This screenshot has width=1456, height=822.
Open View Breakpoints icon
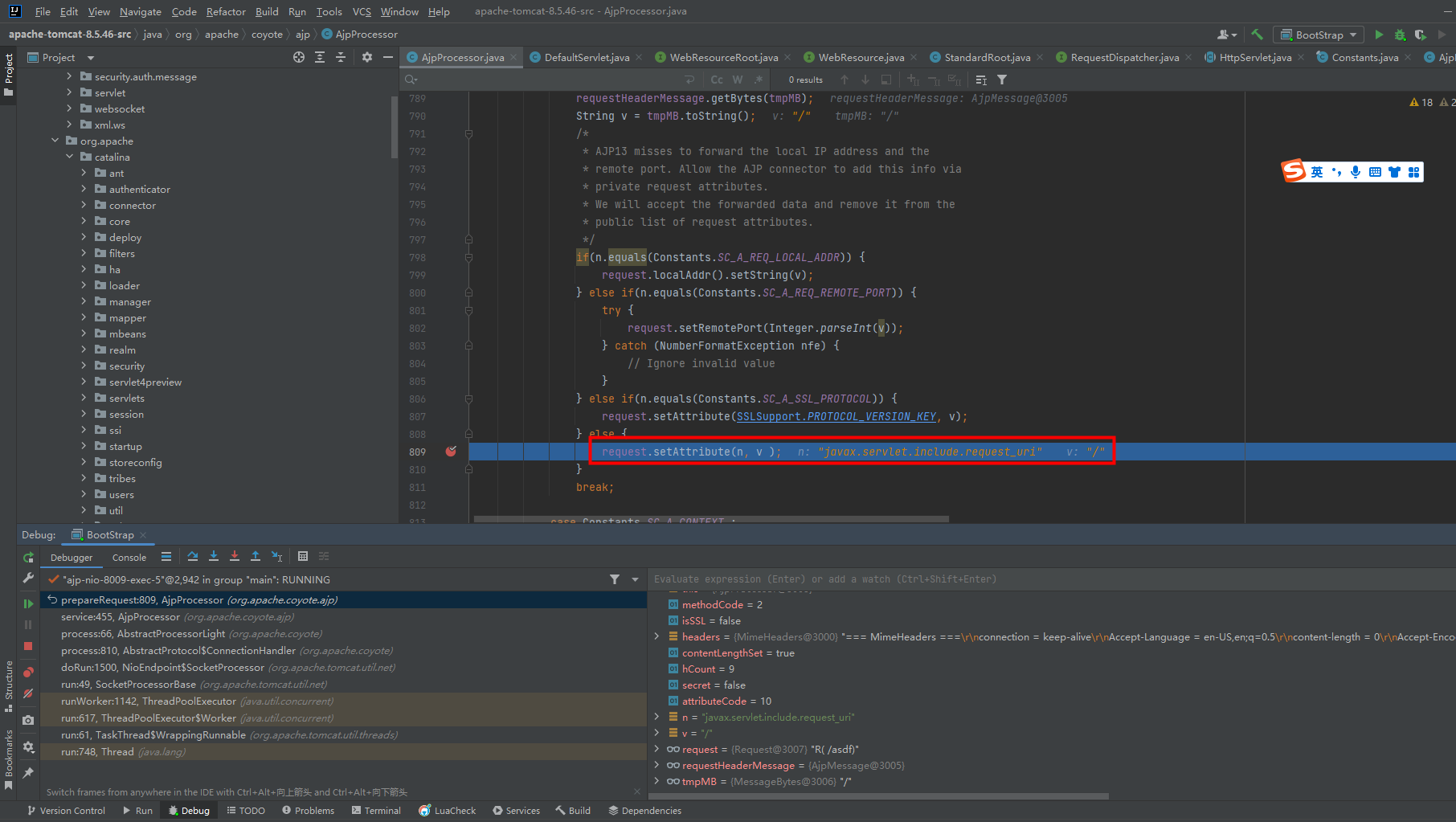click(28, 672)
